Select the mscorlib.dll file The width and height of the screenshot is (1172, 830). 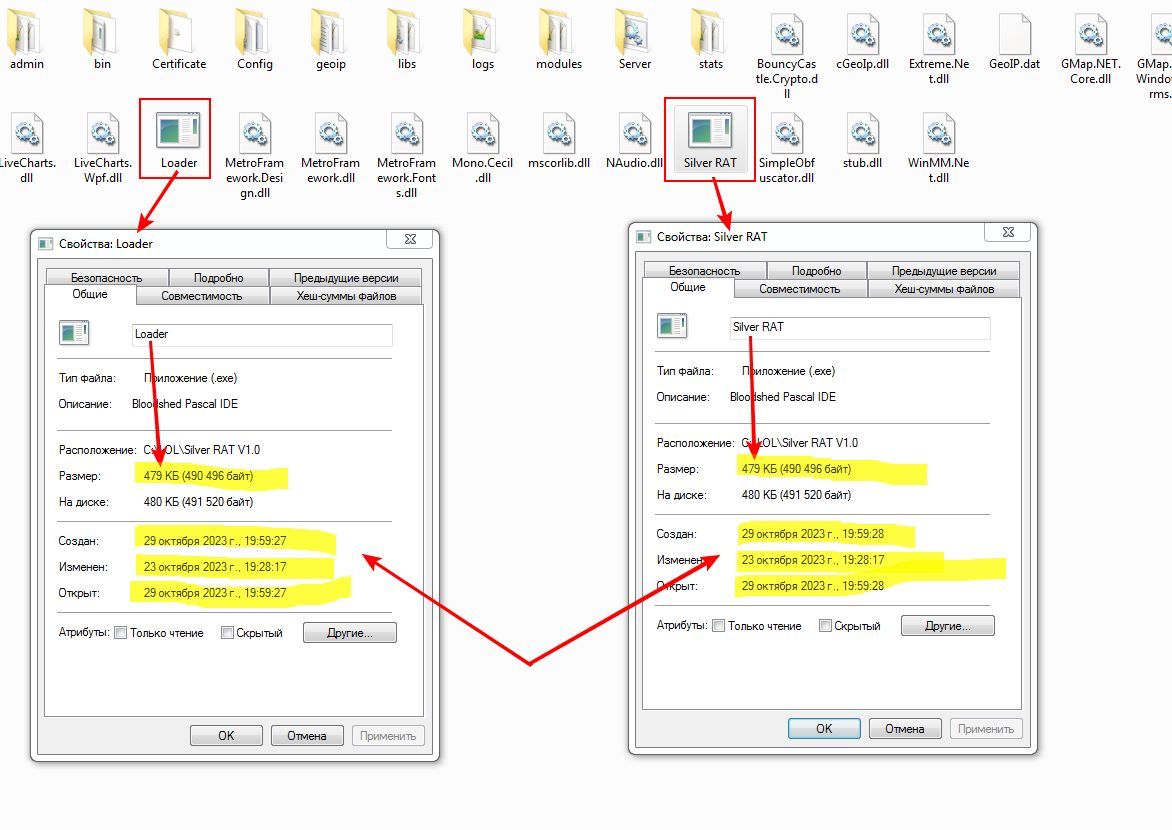coord(558,140)
